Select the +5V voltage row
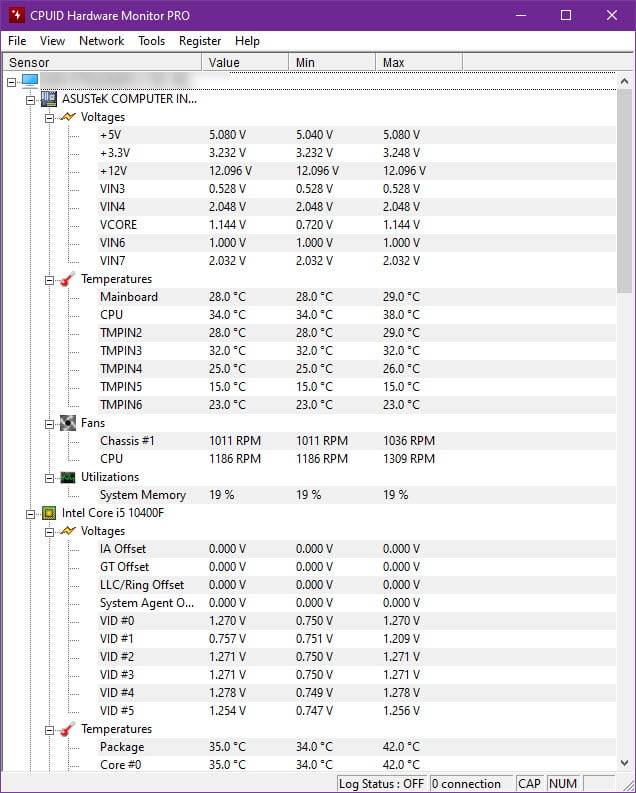This screenshot has height=793, width=636. pos(357,135)
